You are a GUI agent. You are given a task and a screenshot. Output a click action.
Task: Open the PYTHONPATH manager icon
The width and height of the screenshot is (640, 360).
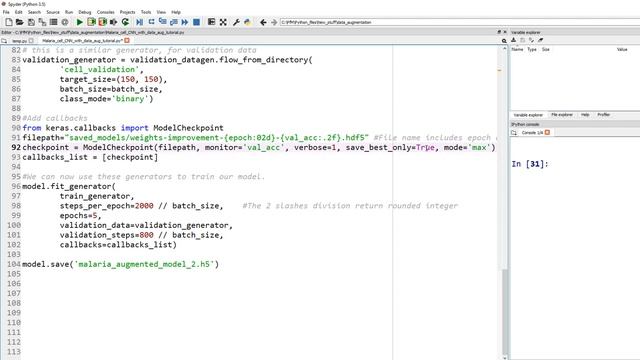[247, 22]
